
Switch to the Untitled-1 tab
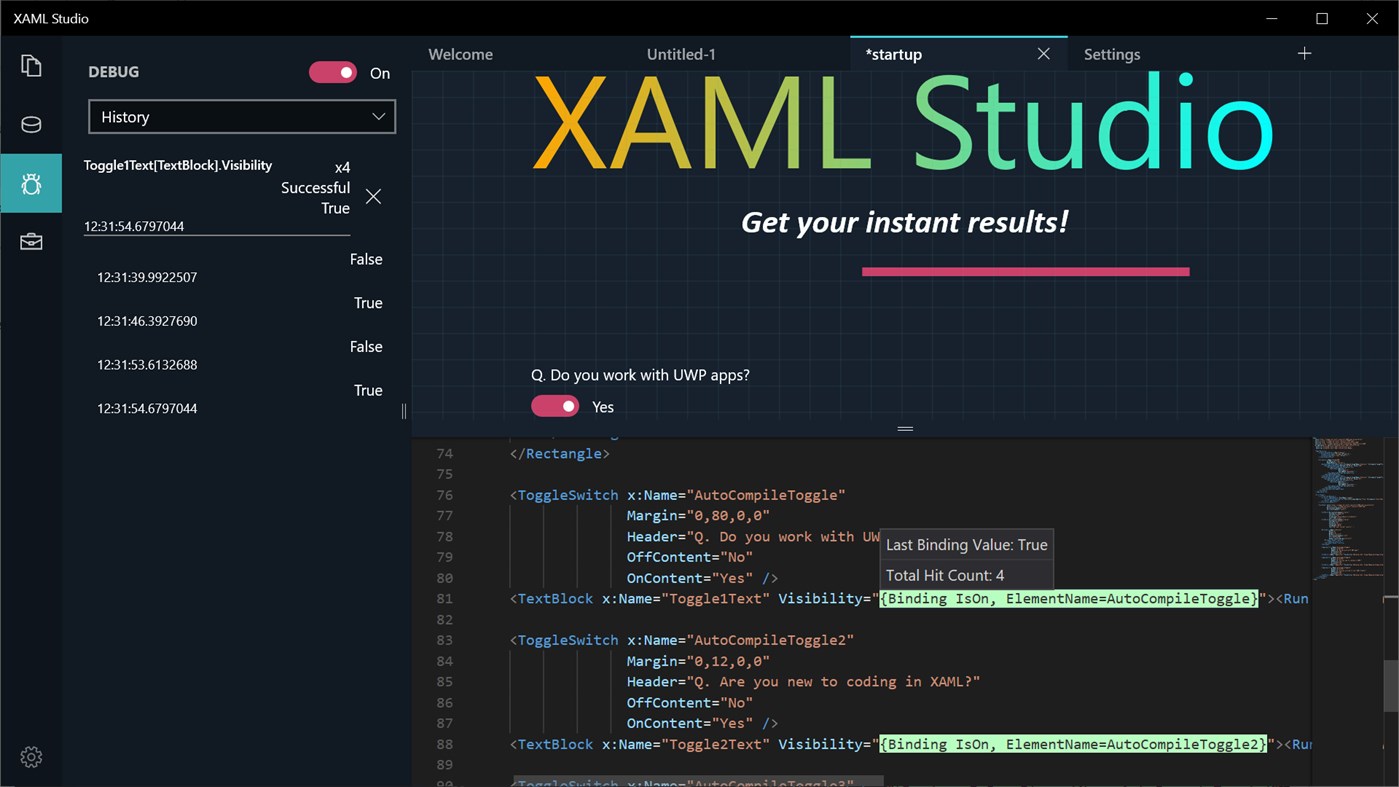click(x=681, y=54)
